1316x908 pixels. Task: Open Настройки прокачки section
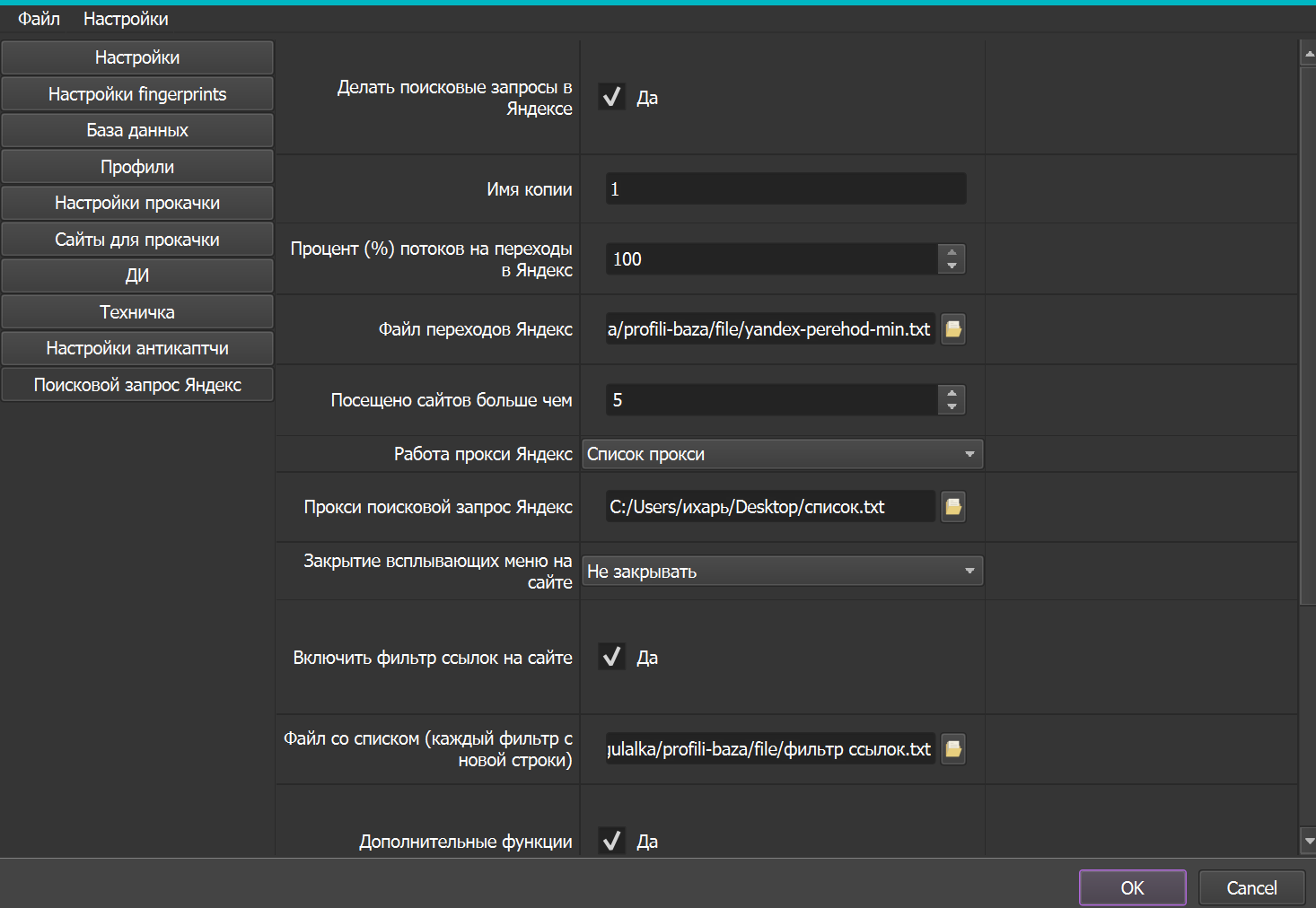click(x=137, y=203)
